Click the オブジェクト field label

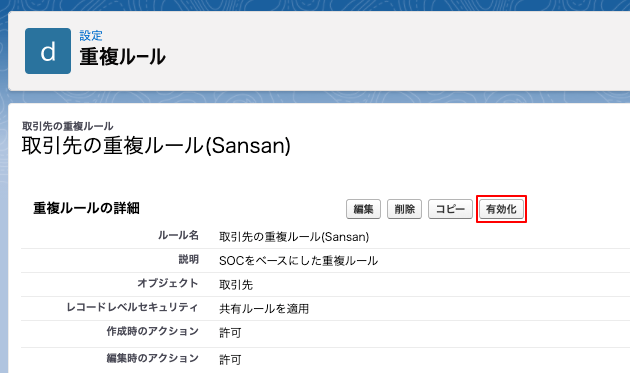click(x=168, y=283)
